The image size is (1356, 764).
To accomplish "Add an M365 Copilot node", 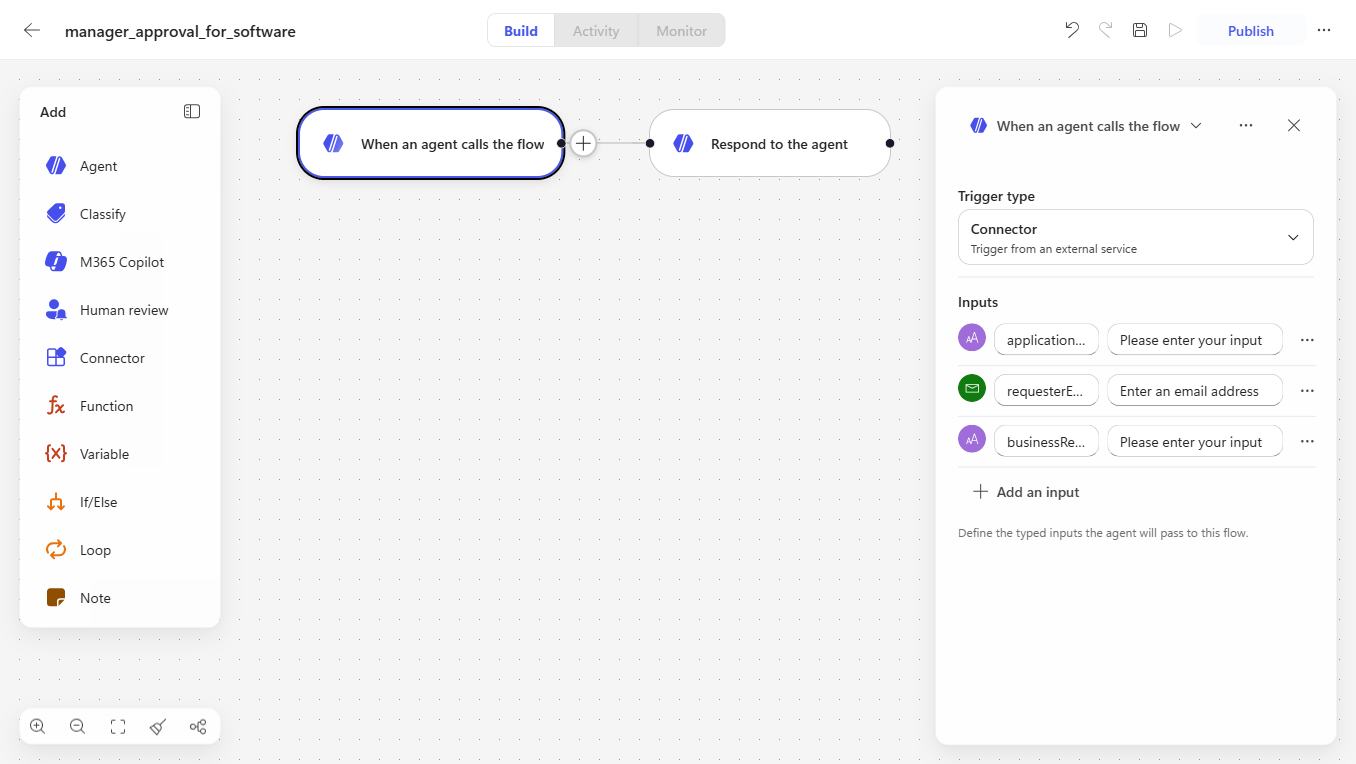I will tap(120, 262).
